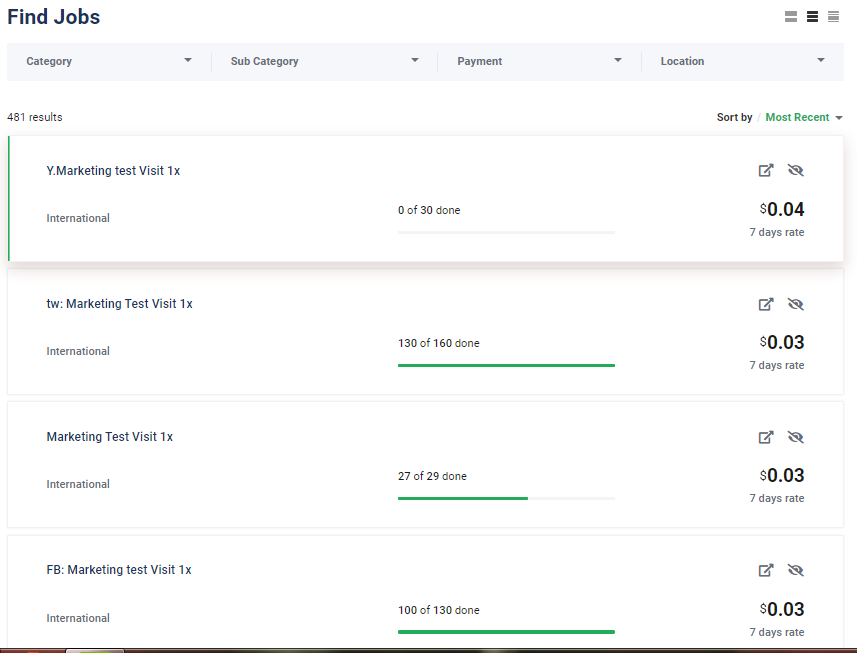Hide the tw: Marketing Test Visit job
The height and width of the screenshot is (653, 857).
point(795,304)
